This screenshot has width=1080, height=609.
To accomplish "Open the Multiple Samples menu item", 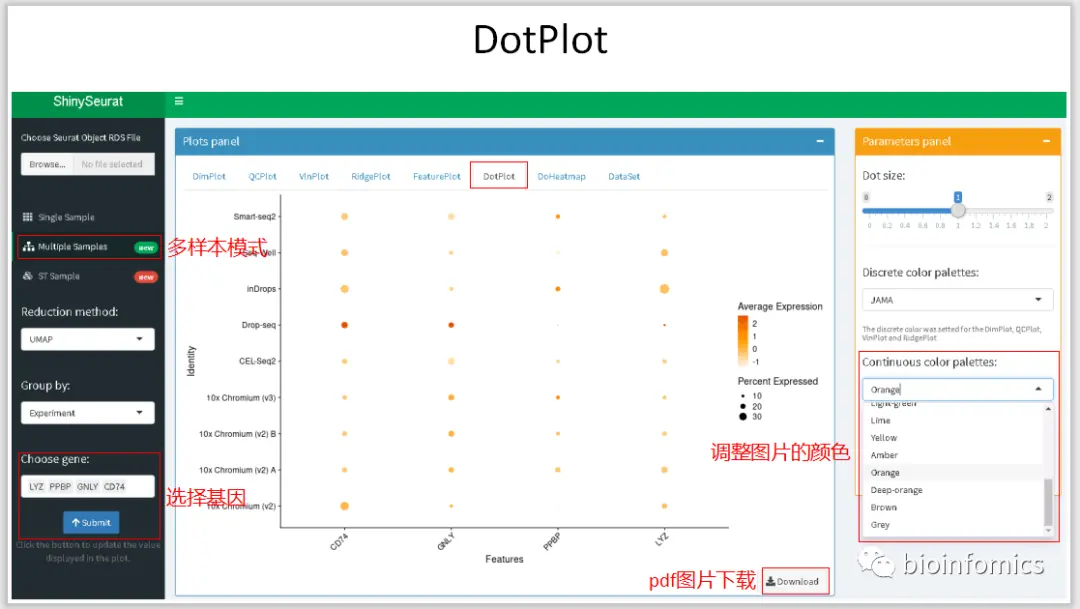I will tap(88, 247).
